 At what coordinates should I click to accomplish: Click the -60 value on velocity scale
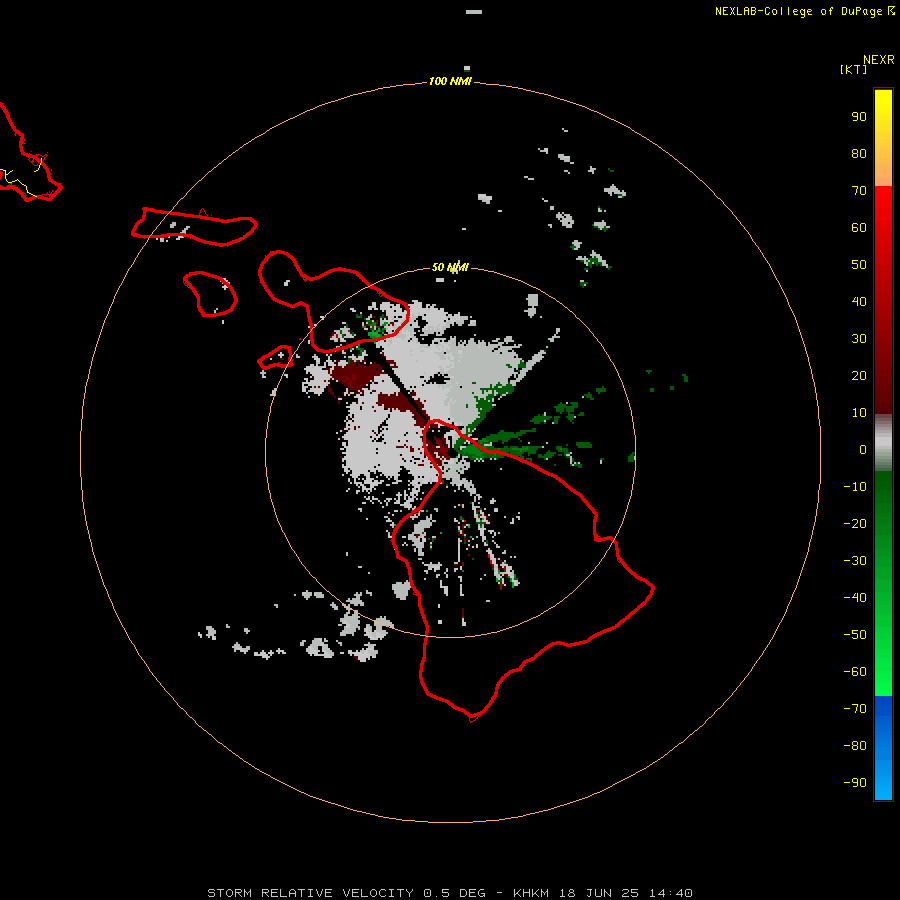[855, 672]
